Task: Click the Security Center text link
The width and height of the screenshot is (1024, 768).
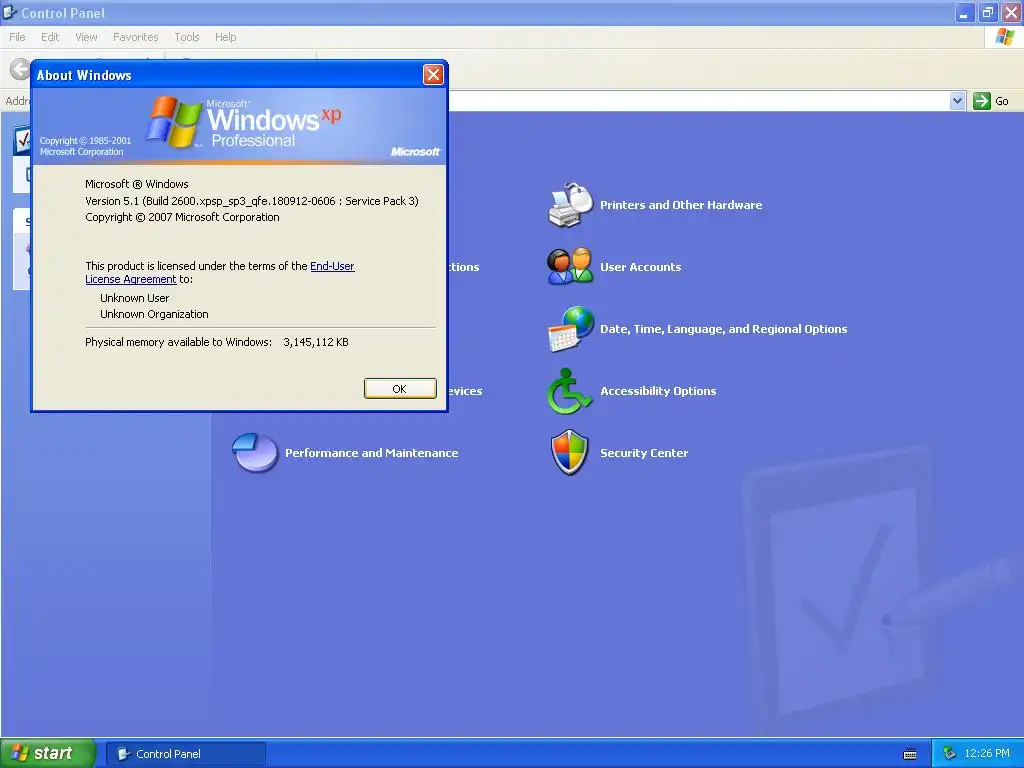Action: tap(644, 453)
